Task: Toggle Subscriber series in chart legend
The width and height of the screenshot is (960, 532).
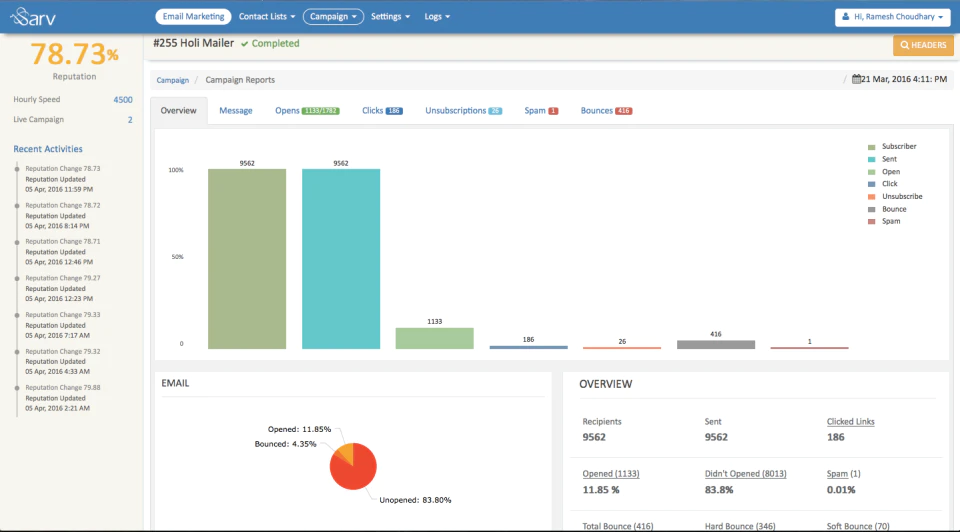Action: point(892,146)
